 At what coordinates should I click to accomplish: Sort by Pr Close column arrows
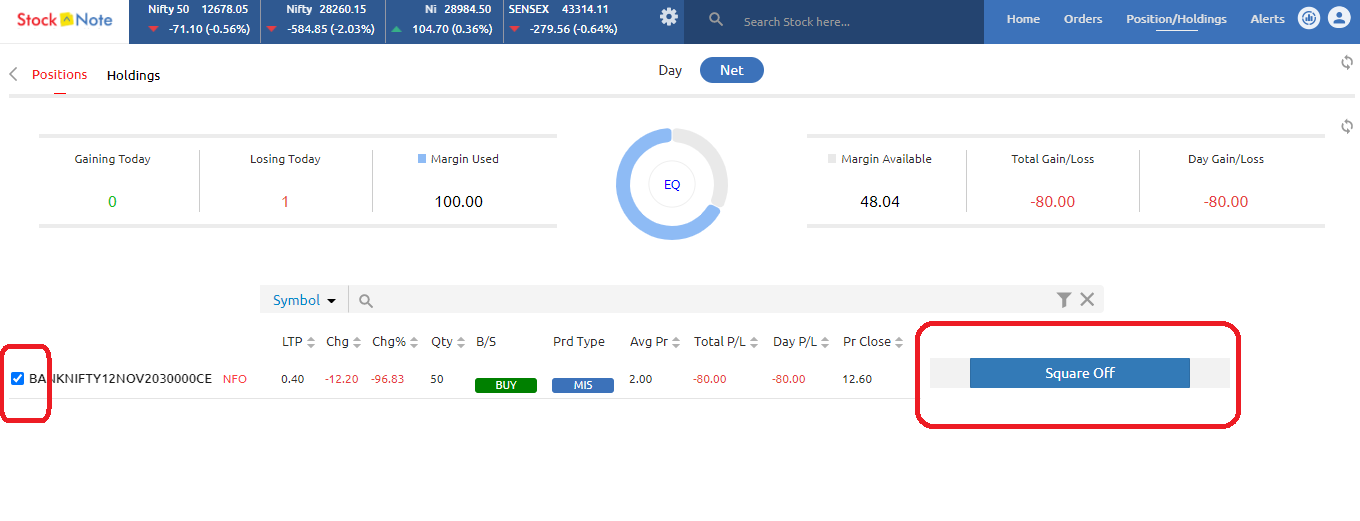900,342
